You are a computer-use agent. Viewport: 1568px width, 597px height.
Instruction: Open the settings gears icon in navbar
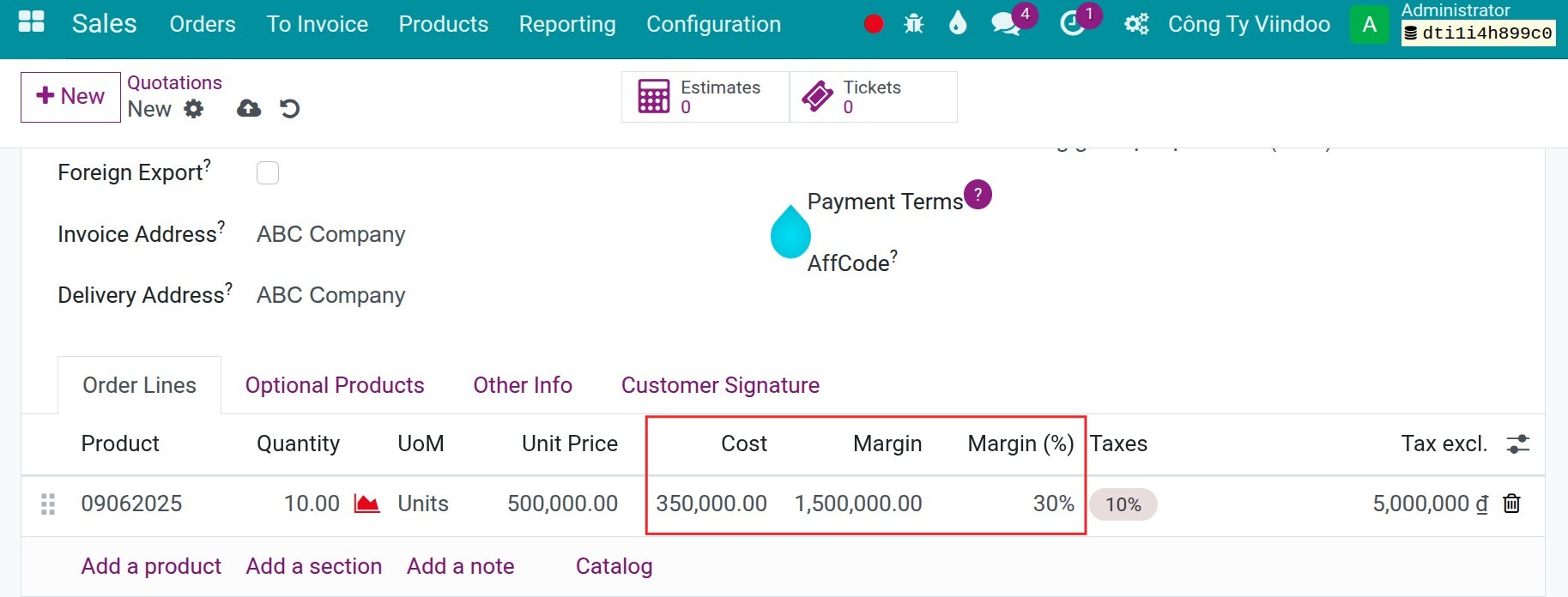pos(1136,24)
